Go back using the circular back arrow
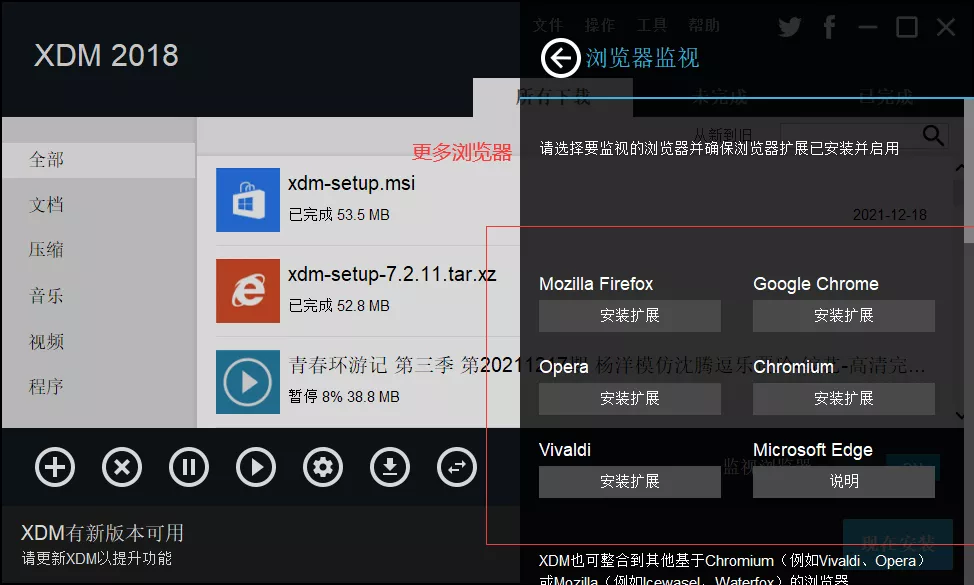The width and height of the screenshot is (974, 585). coord(560,58)
